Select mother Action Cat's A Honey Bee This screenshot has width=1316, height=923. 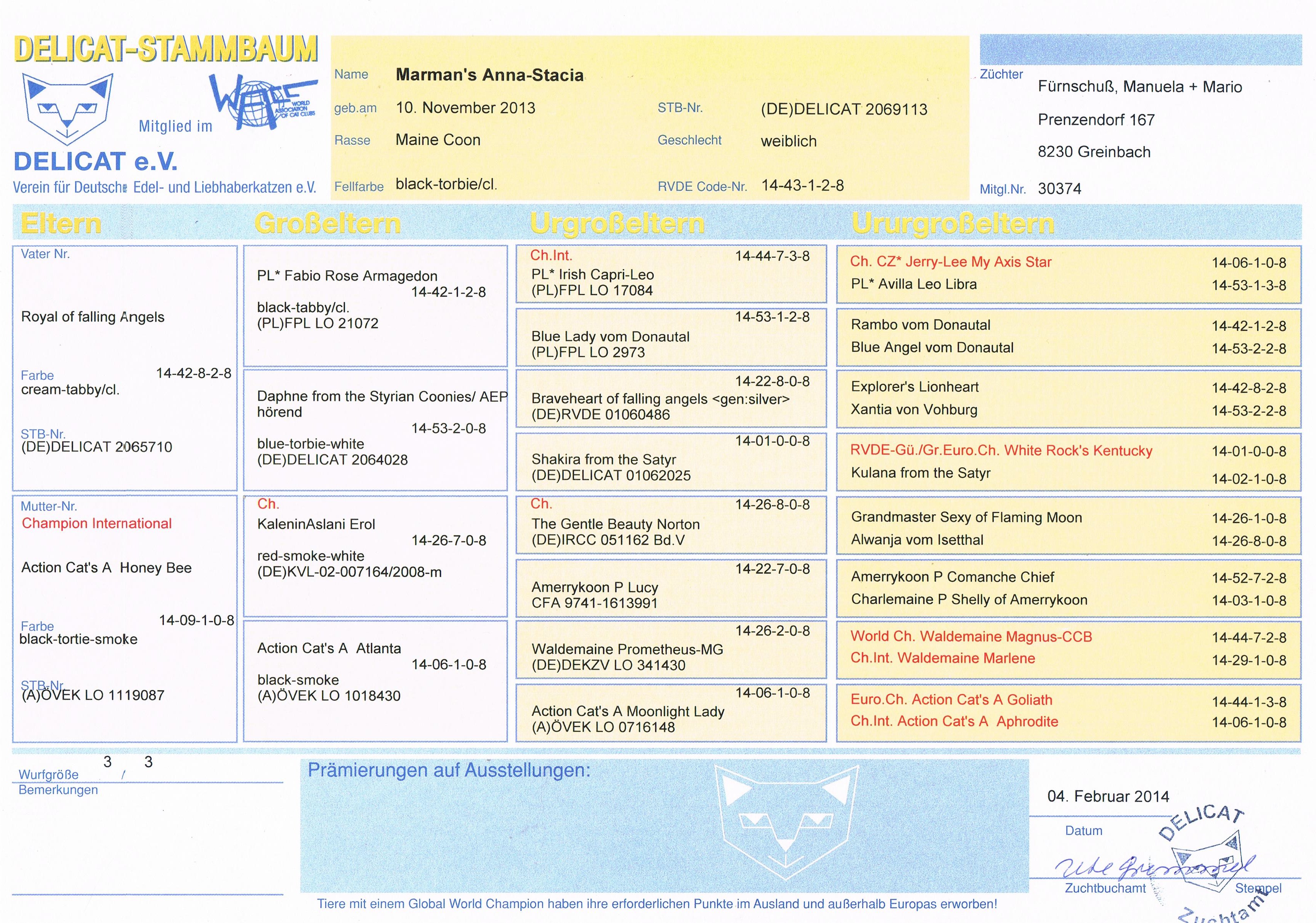tap(106, 568)
